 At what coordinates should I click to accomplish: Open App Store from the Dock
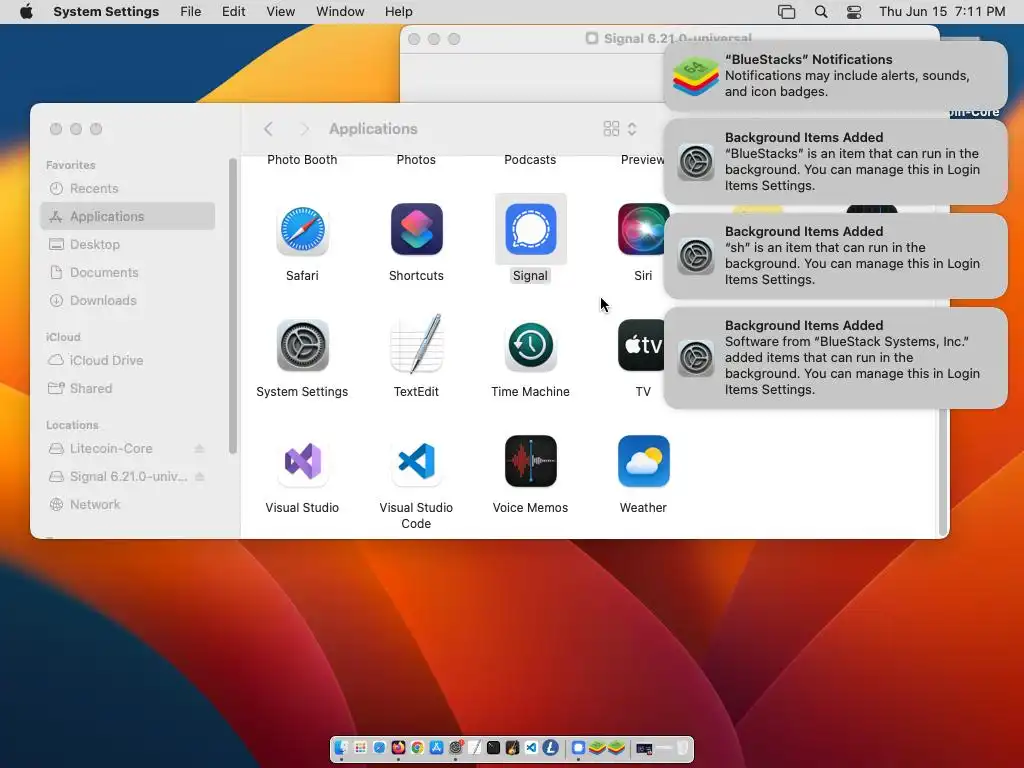[x=436, y=748]
